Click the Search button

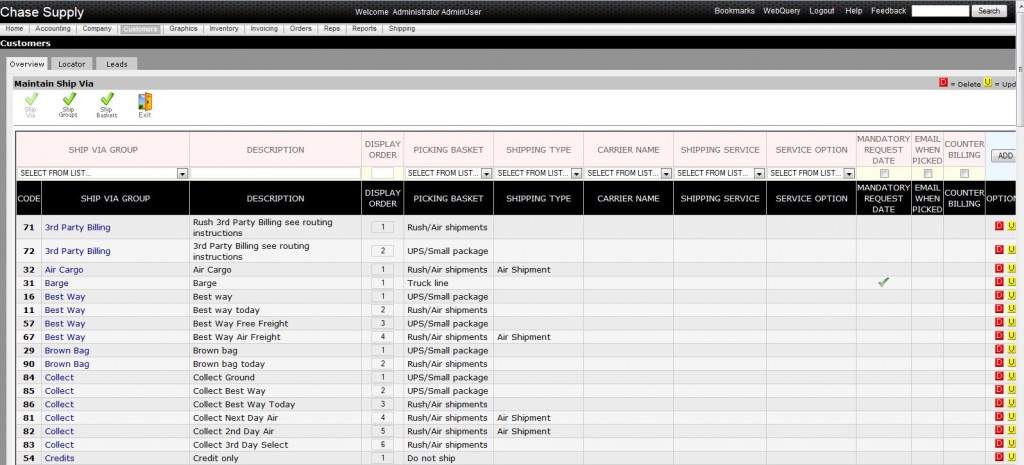[989, 11]
